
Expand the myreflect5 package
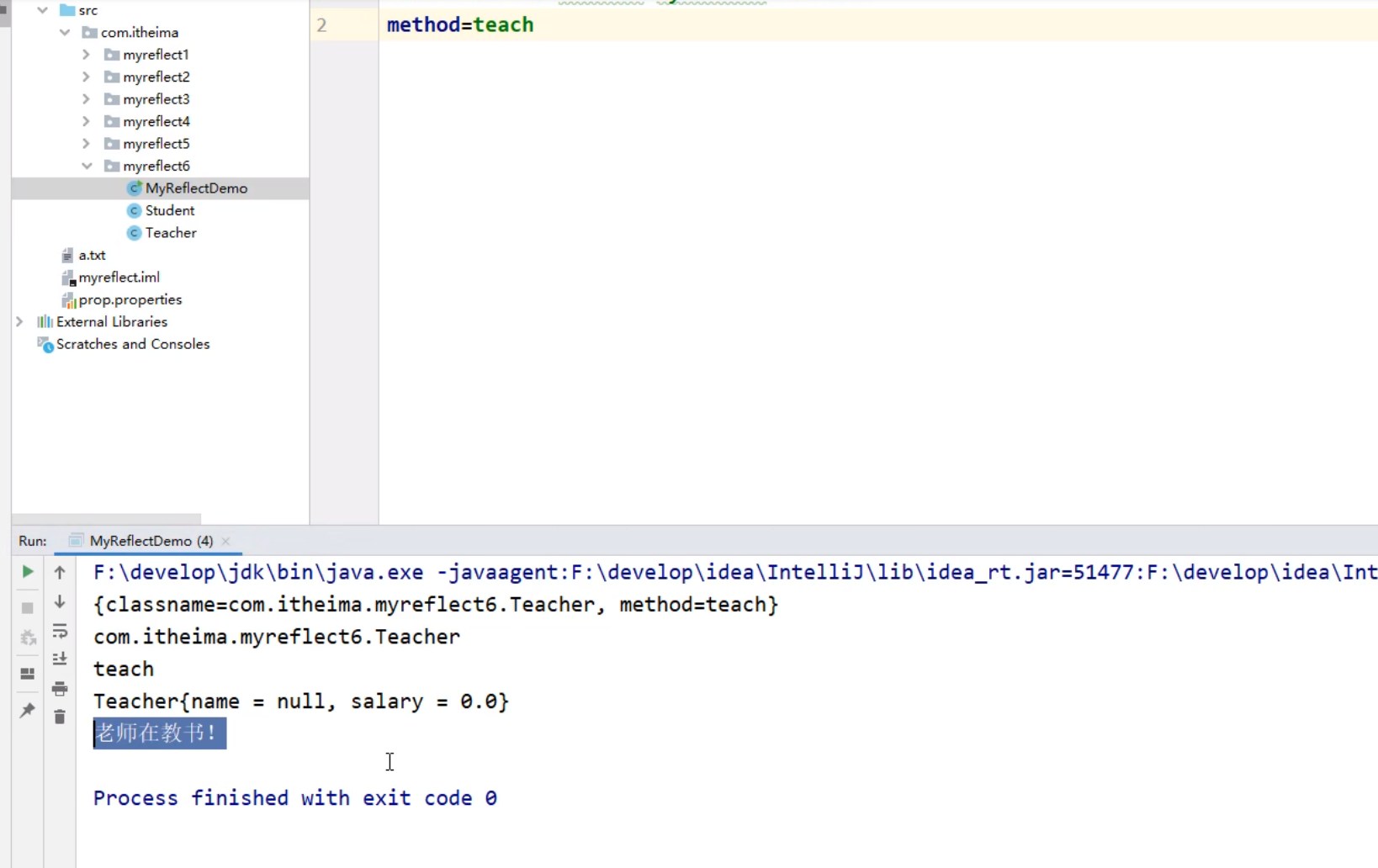[x=86, y=144]
